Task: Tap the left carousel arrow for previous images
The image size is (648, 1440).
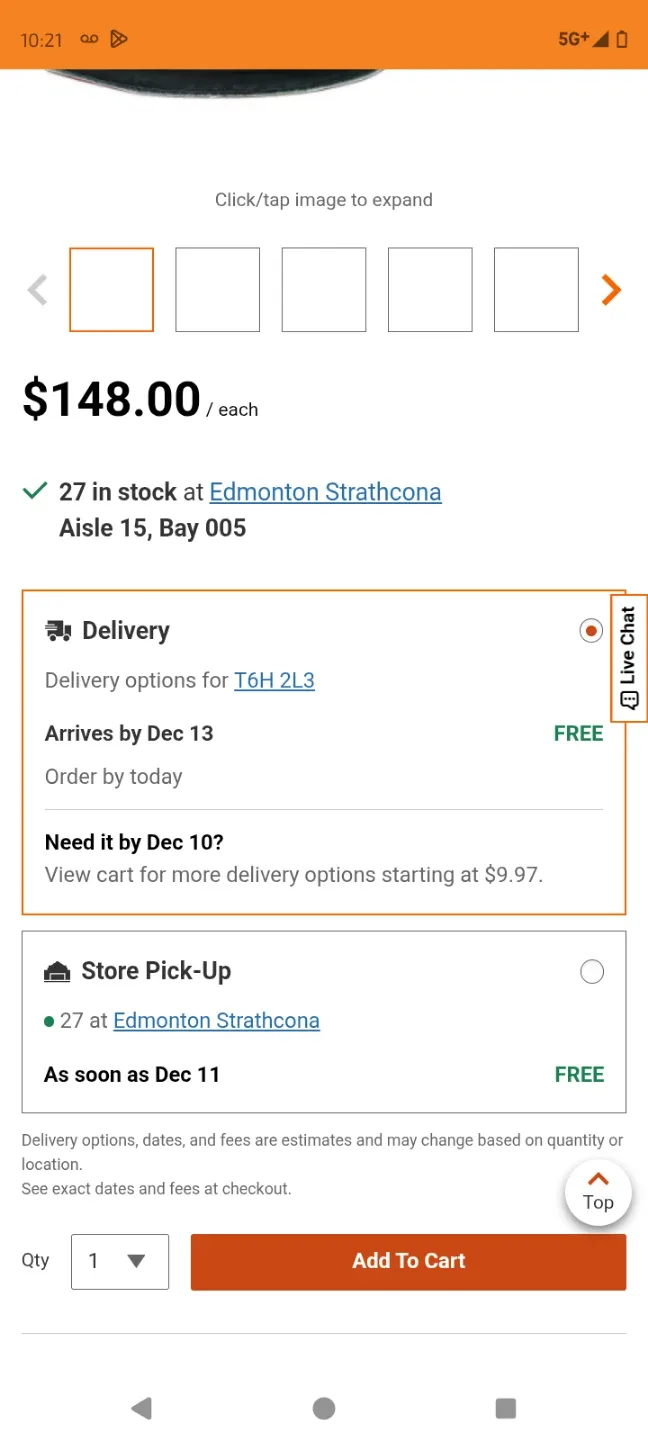Action: tap(38, 290)
